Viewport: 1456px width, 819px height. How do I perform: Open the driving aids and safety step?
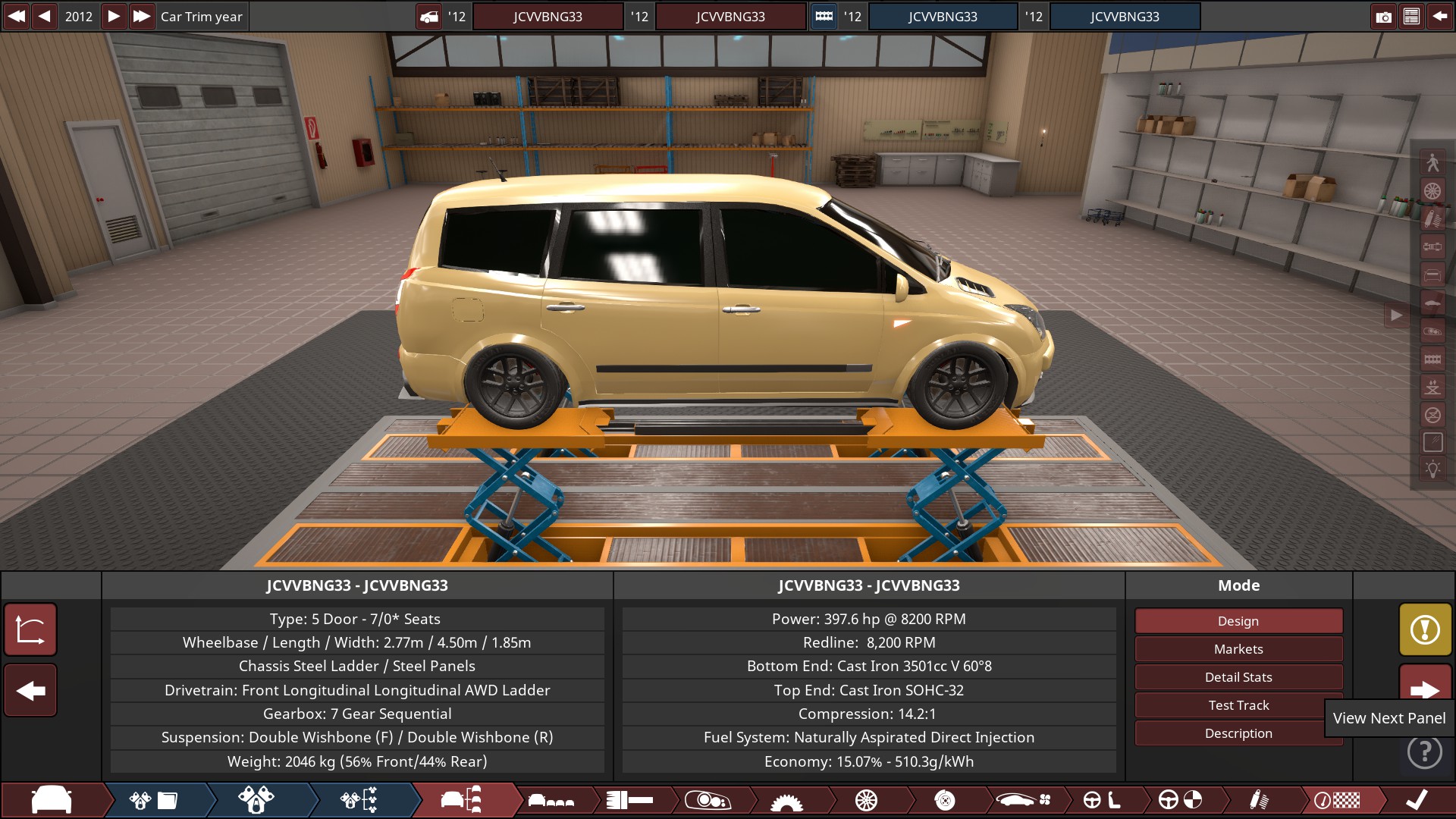1181,800
